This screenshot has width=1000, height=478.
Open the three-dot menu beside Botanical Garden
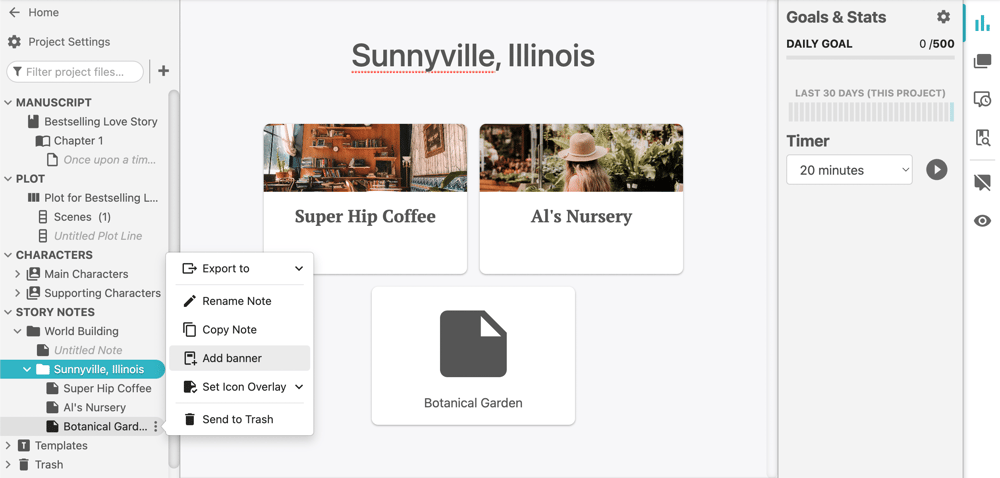[x=156, y=426]
